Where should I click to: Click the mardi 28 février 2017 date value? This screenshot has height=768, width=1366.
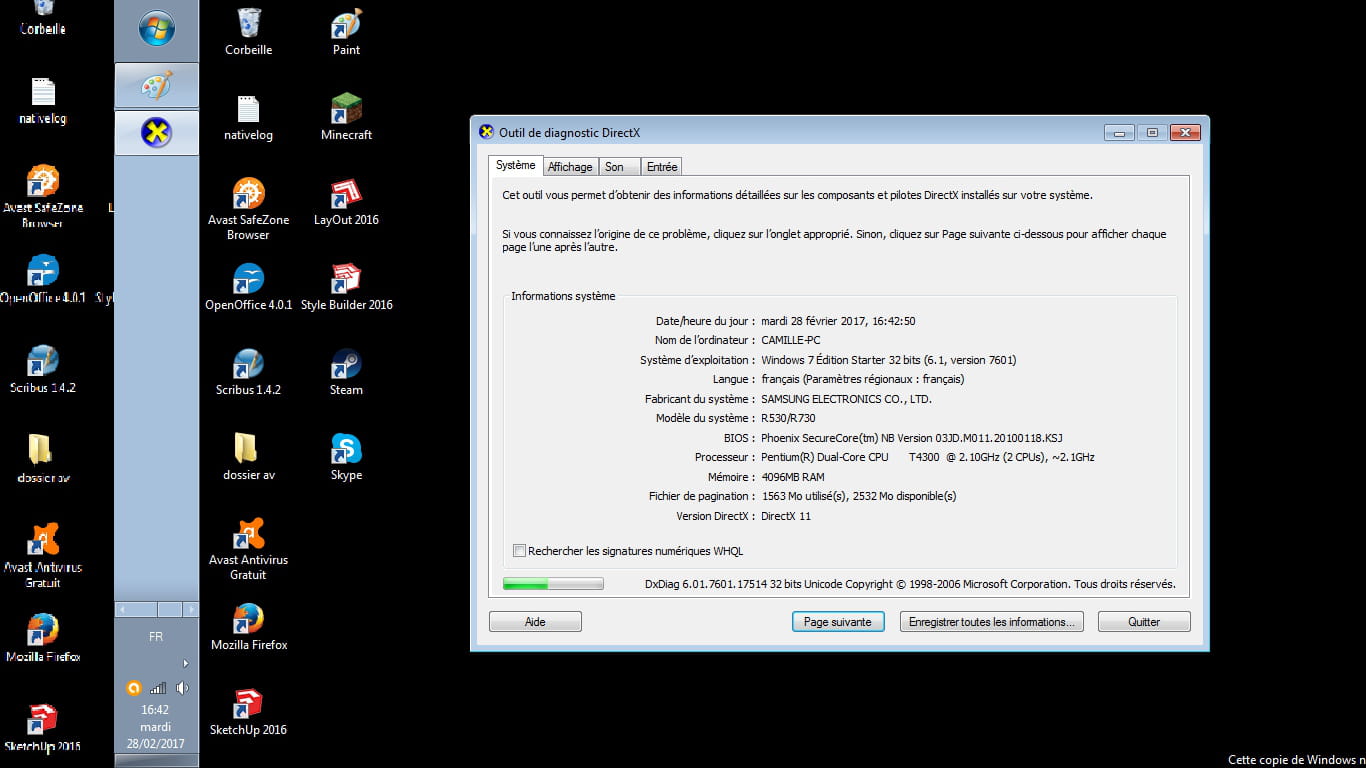pos(838,321)
